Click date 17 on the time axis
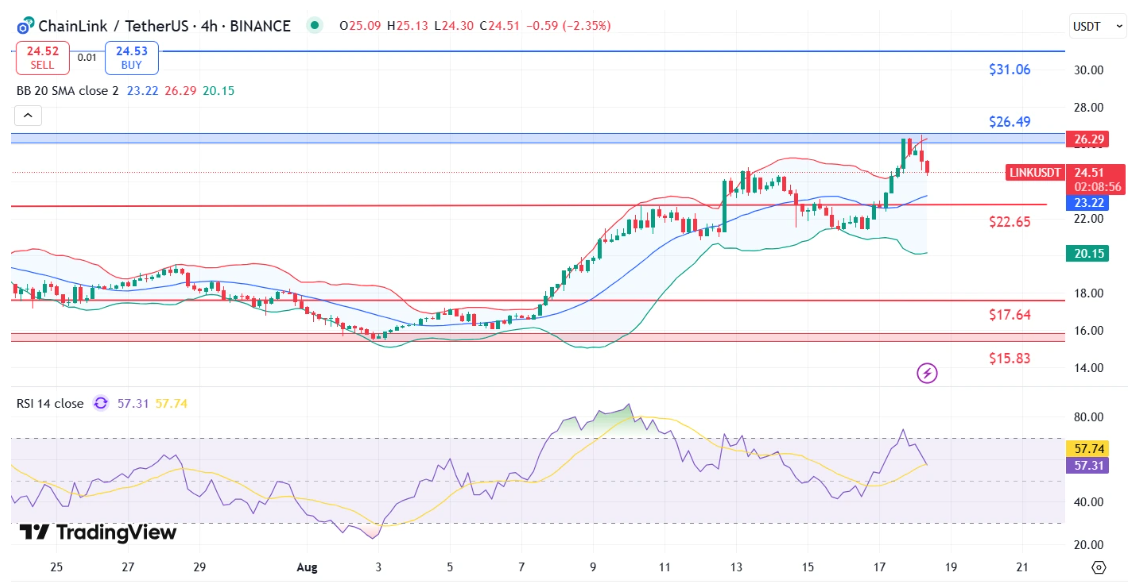 (879, 567)
